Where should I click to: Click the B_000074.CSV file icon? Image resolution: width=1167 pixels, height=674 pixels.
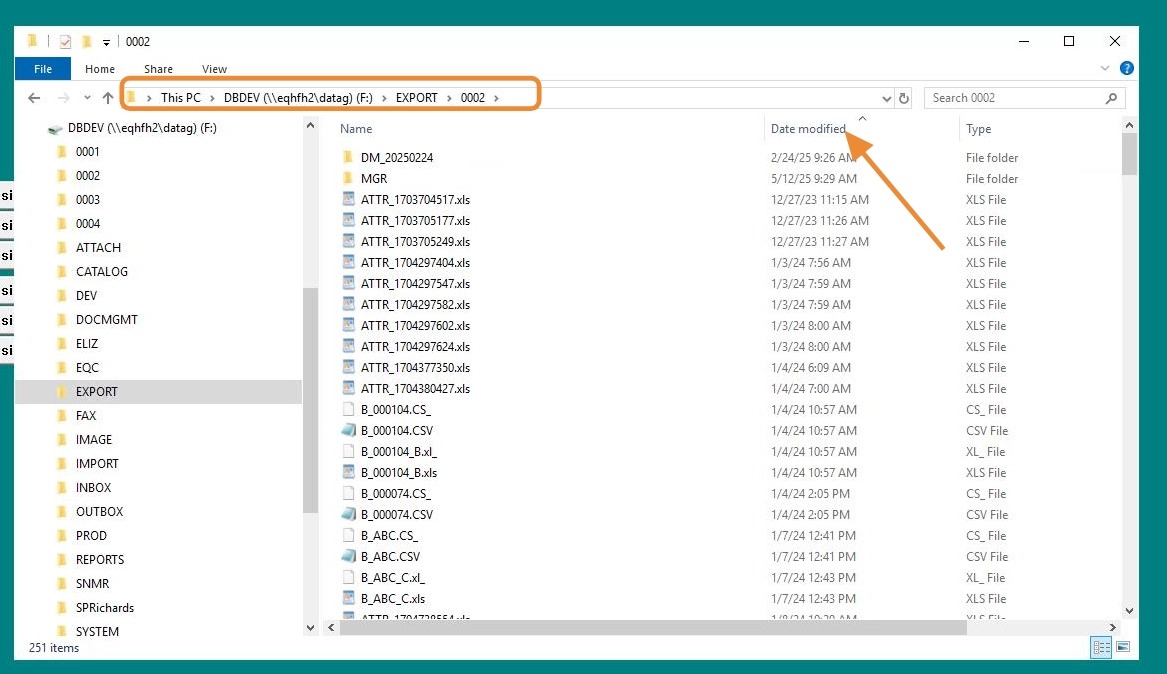pos(348,514)
